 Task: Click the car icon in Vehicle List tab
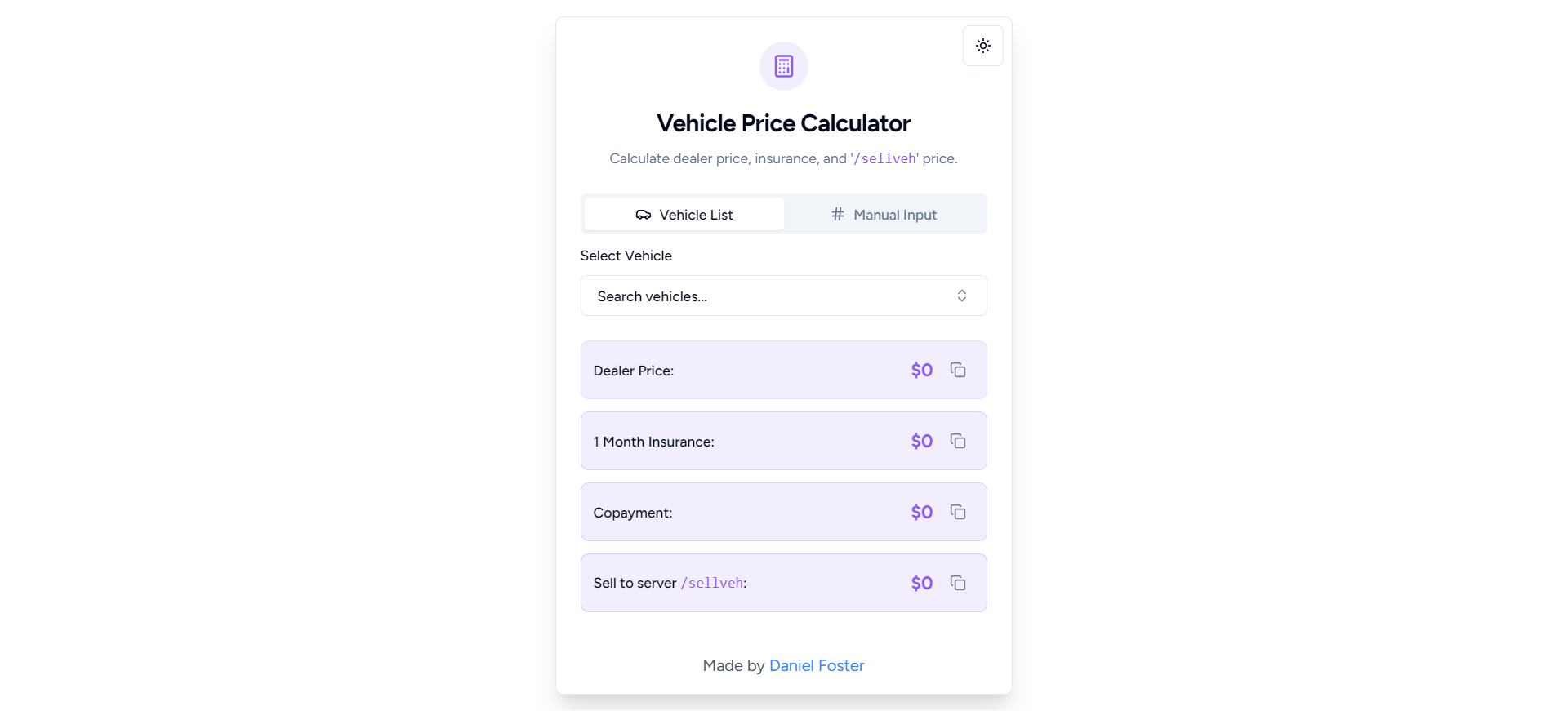644,215
